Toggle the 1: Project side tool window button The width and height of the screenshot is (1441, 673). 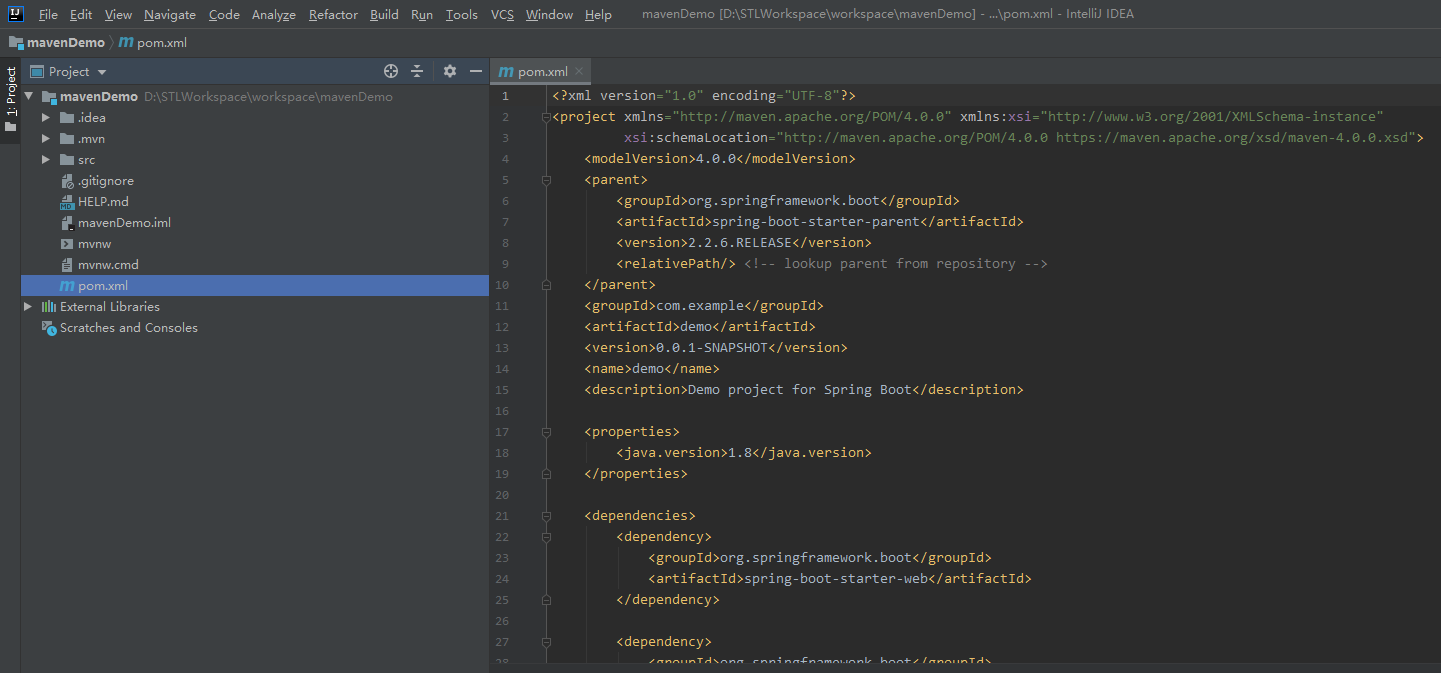tap(11, 100)
